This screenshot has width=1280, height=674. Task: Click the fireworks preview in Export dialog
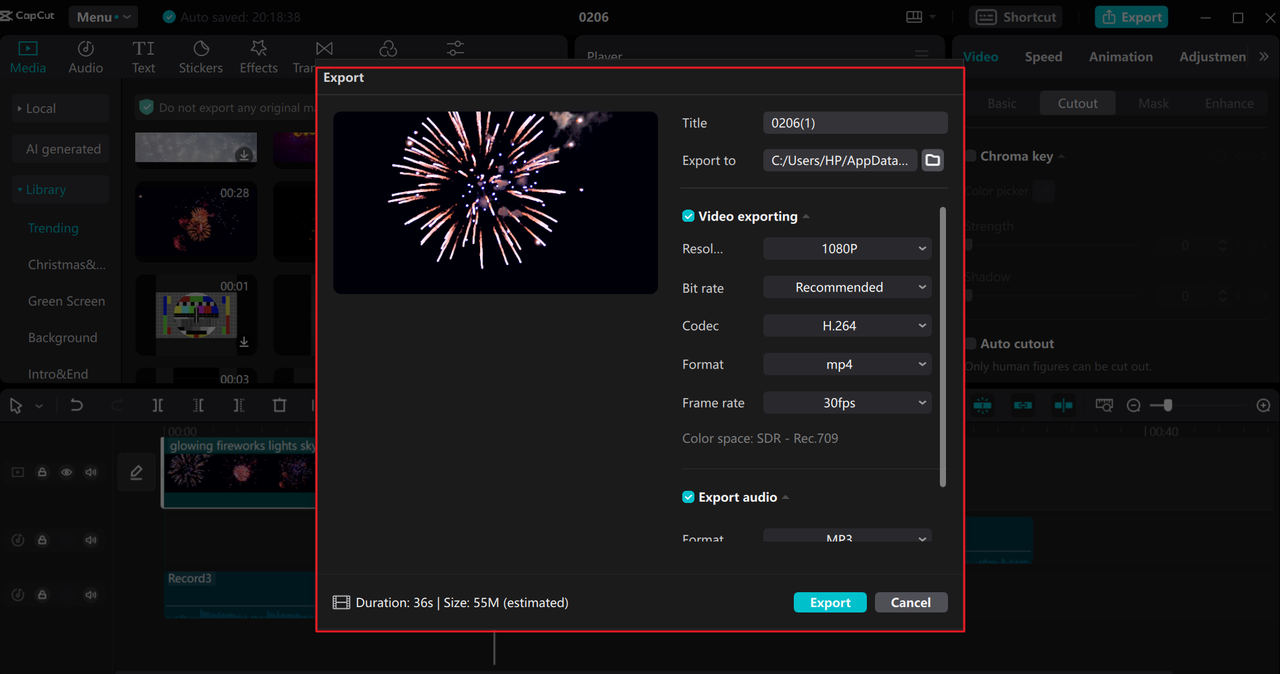pyautogui.click(x=495, y=202)
